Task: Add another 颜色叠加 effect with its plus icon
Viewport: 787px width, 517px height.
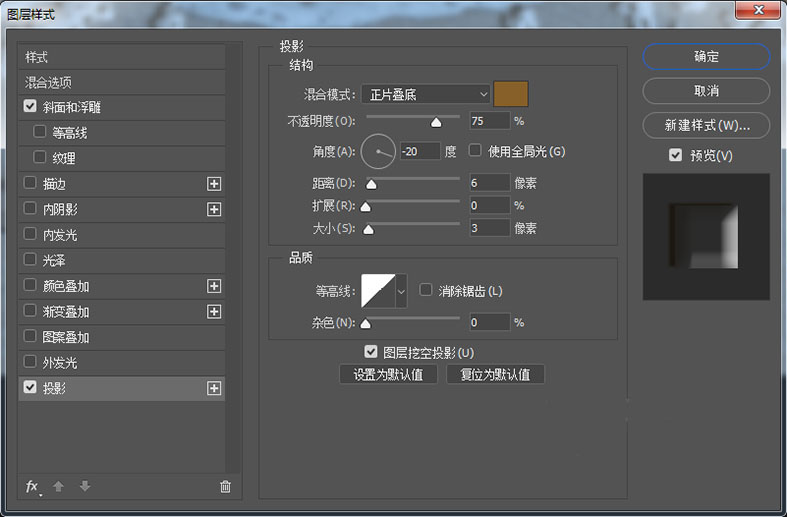Action: [x=214, y=286]
